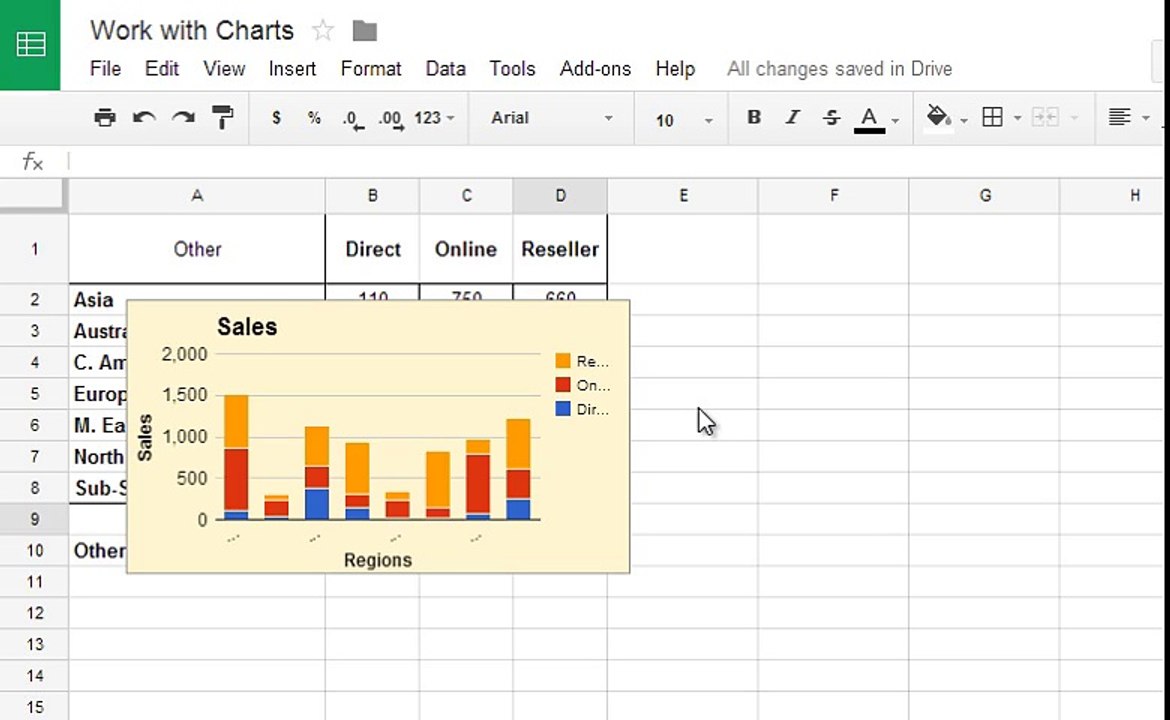Format selection as currency

tap(276, 118)
